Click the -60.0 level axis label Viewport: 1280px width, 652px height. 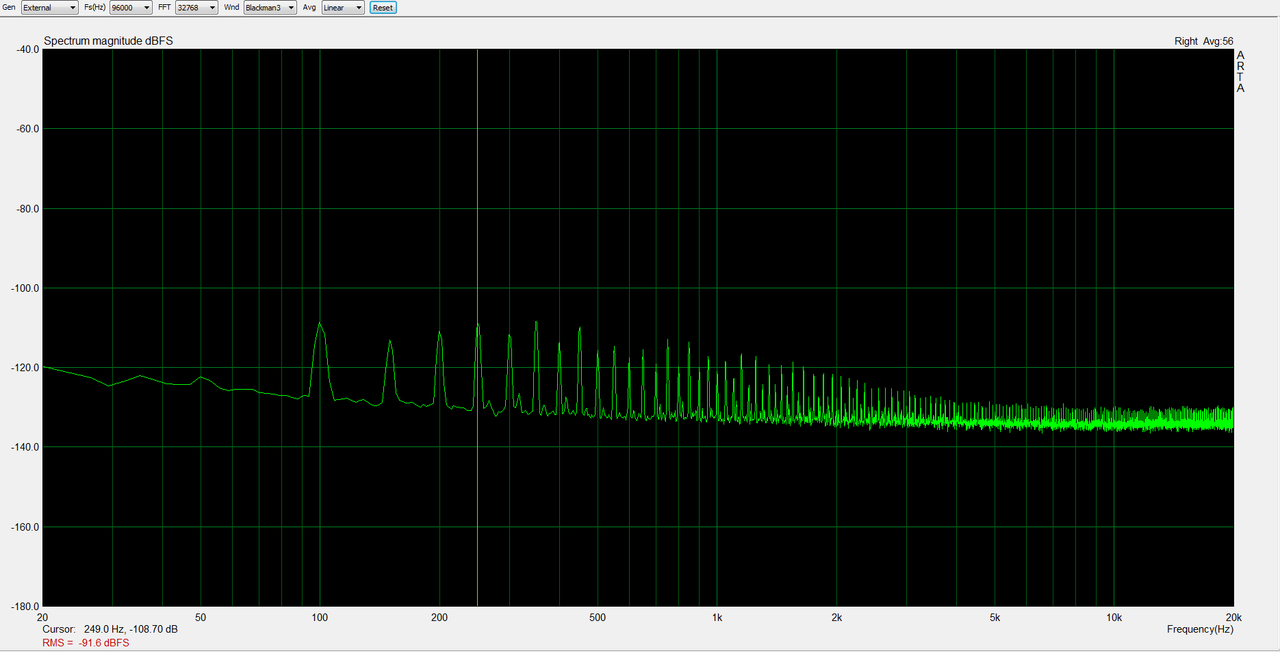[26, 129]
